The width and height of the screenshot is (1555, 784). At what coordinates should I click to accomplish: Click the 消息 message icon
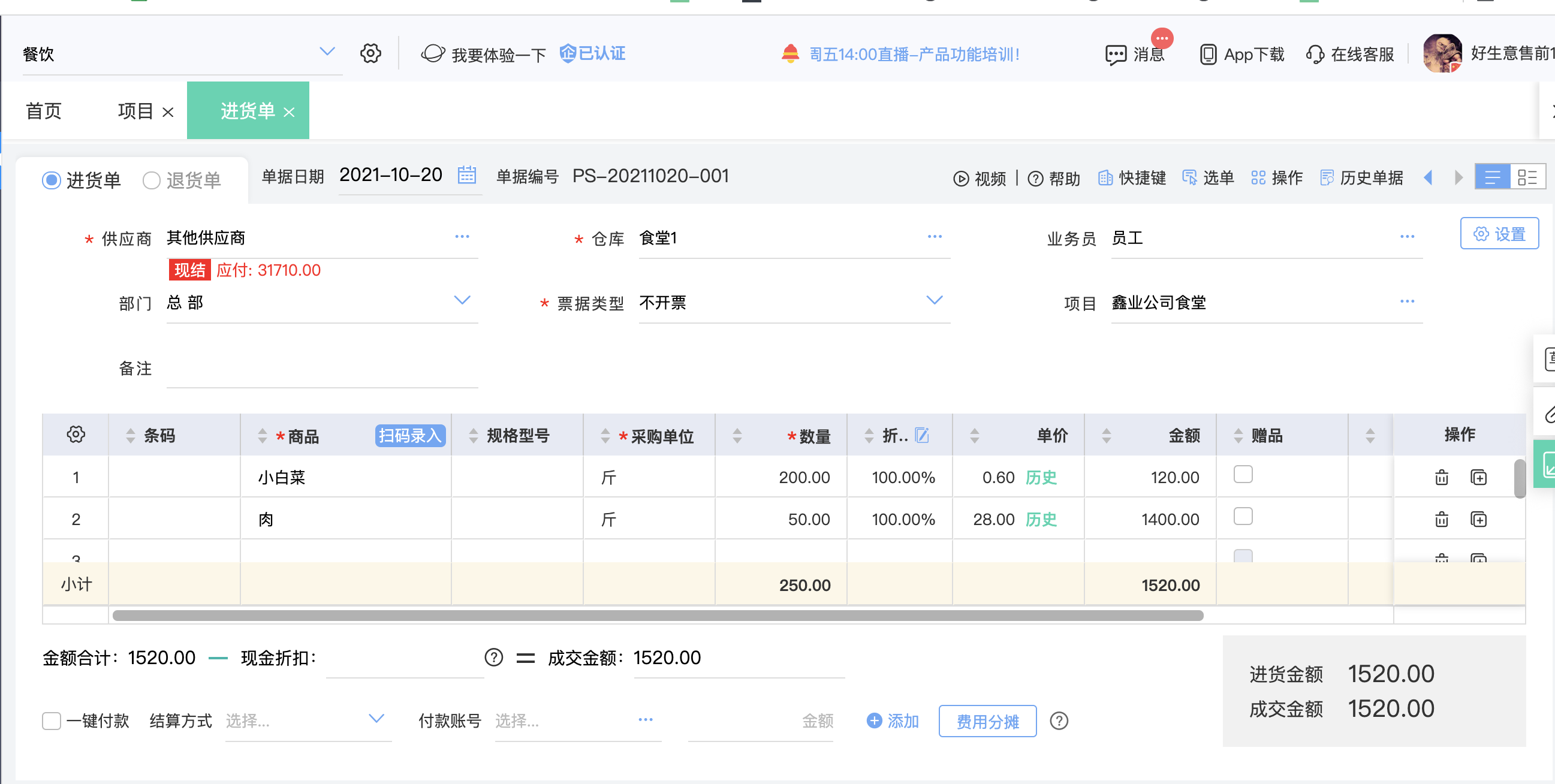coord(1115,55)
